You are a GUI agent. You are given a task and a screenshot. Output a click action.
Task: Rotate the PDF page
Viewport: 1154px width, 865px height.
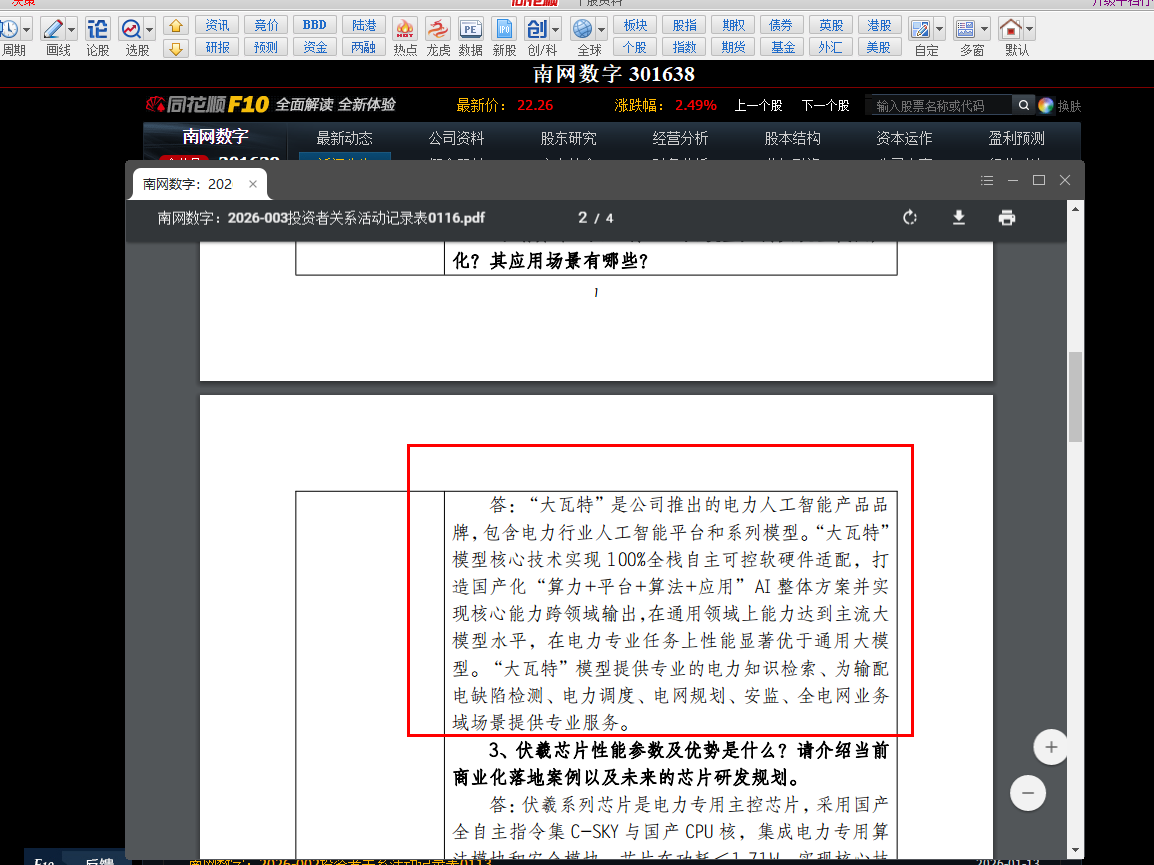click(910, 218)
